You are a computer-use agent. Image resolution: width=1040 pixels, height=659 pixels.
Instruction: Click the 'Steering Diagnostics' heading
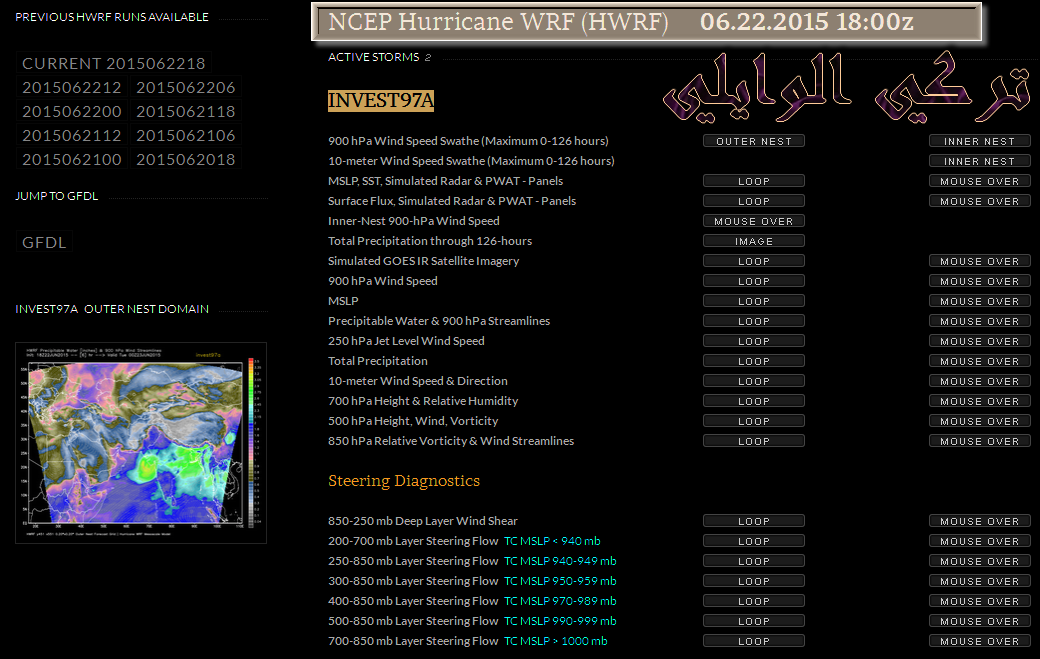tap(404, 481)
